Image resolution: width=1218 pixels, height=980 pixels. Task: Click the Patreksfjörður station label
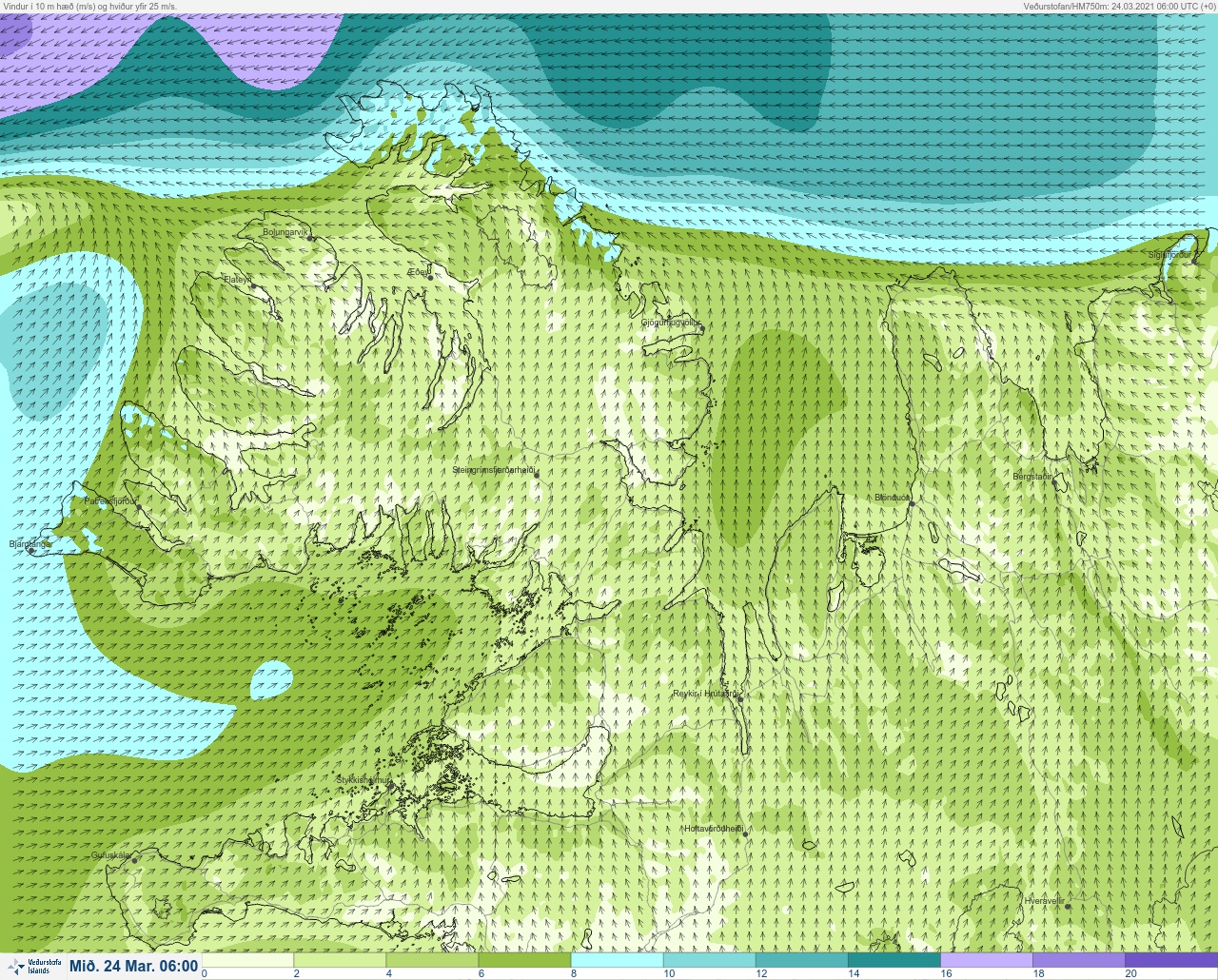pyautogui.click(x=110, y=500)
